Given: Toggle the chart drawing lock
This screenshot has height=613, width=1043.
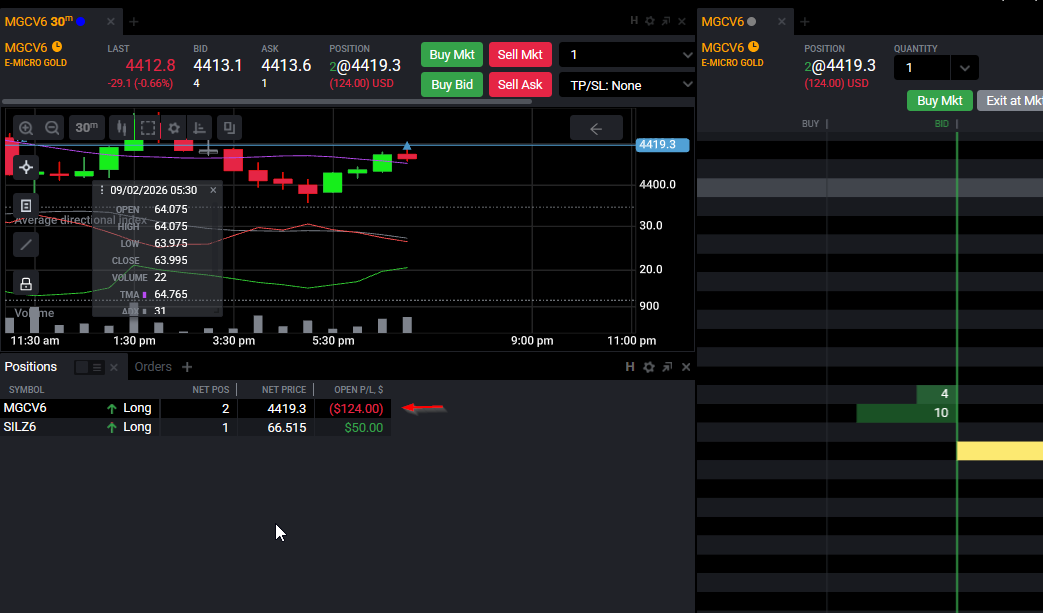Looking at the screenshot, I should click(26, 284).
